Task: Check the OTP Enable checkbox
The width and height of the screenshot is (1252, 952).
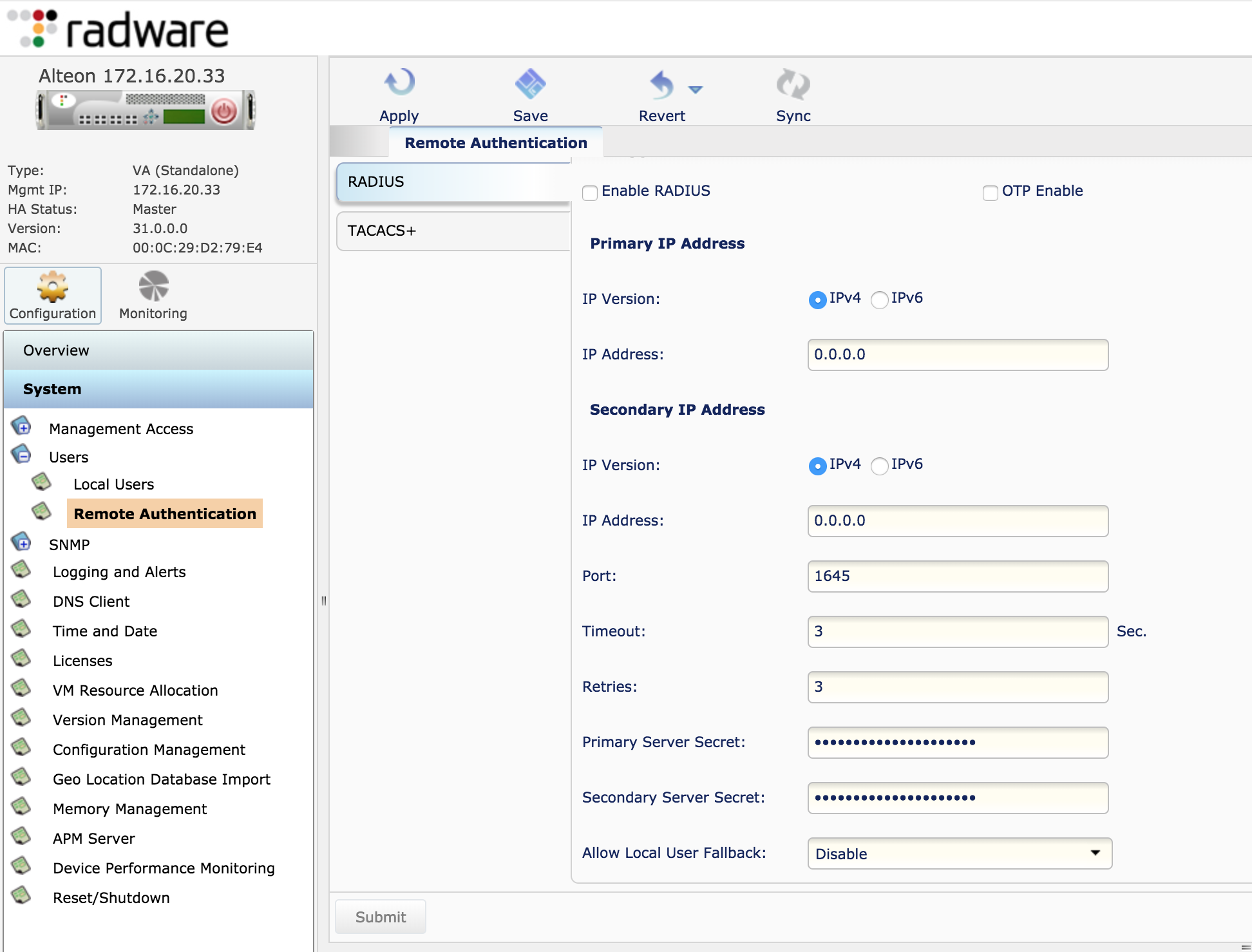Action: click(990, 193)
